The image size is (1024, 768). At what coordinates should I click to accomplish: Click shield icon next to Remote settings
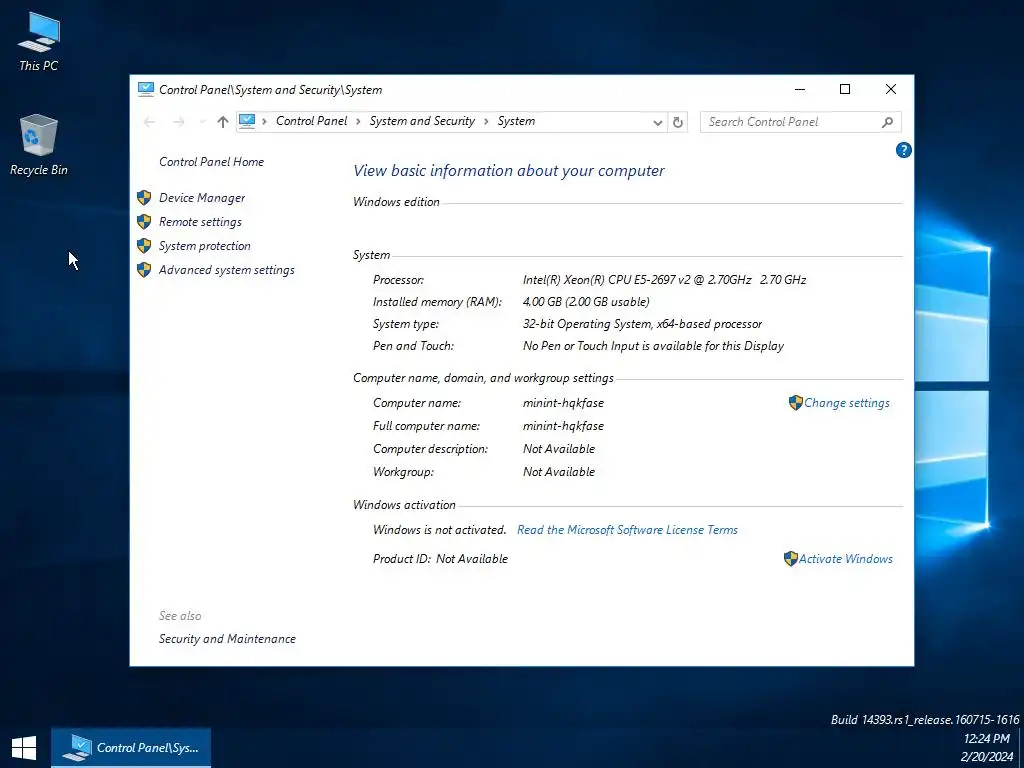pyautogui.click(x=144, y=222)
